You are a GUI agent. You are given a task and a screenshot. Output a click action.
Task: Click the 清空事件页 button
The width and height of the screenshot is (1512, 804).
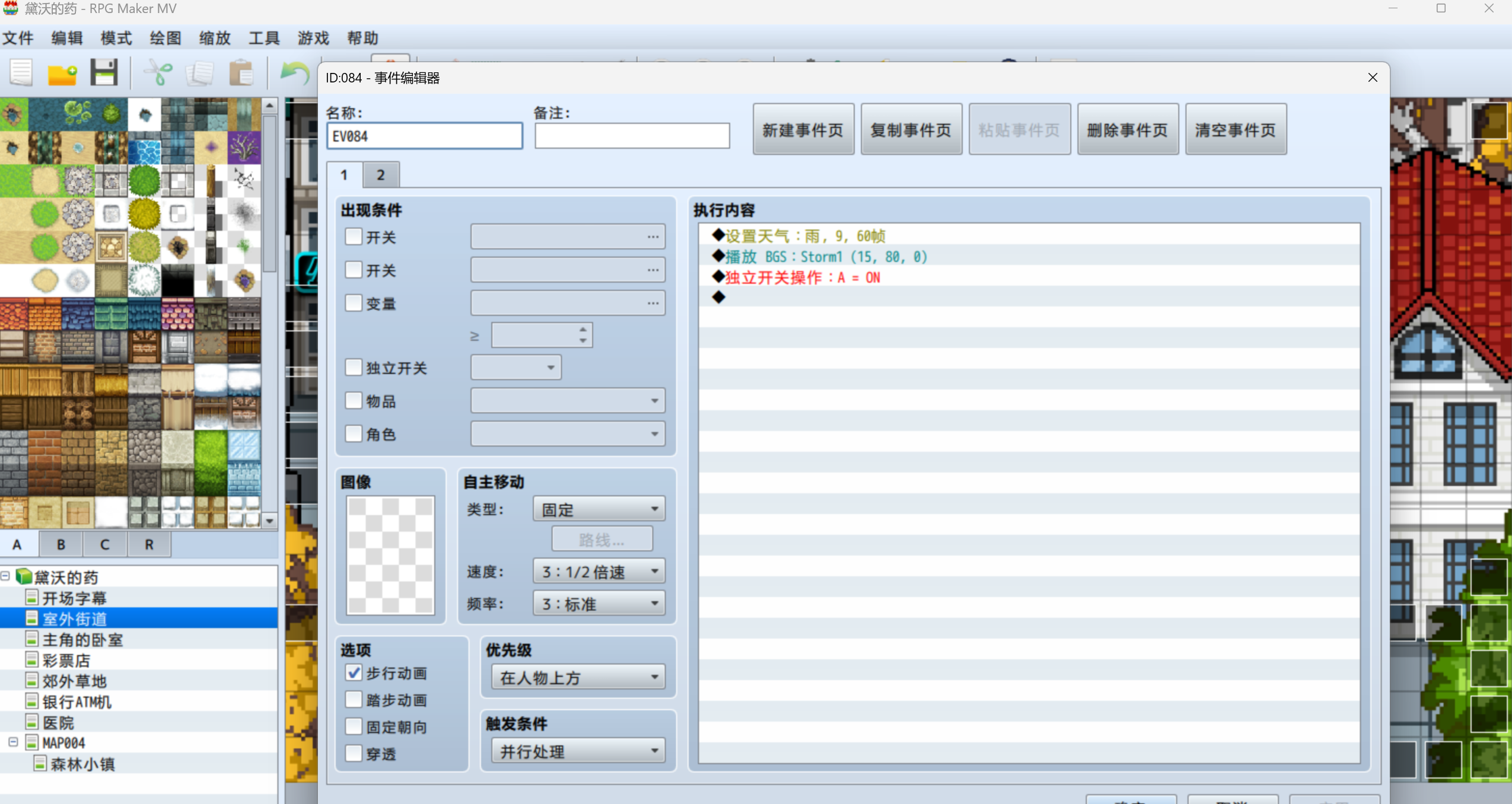click(1235, 130)
